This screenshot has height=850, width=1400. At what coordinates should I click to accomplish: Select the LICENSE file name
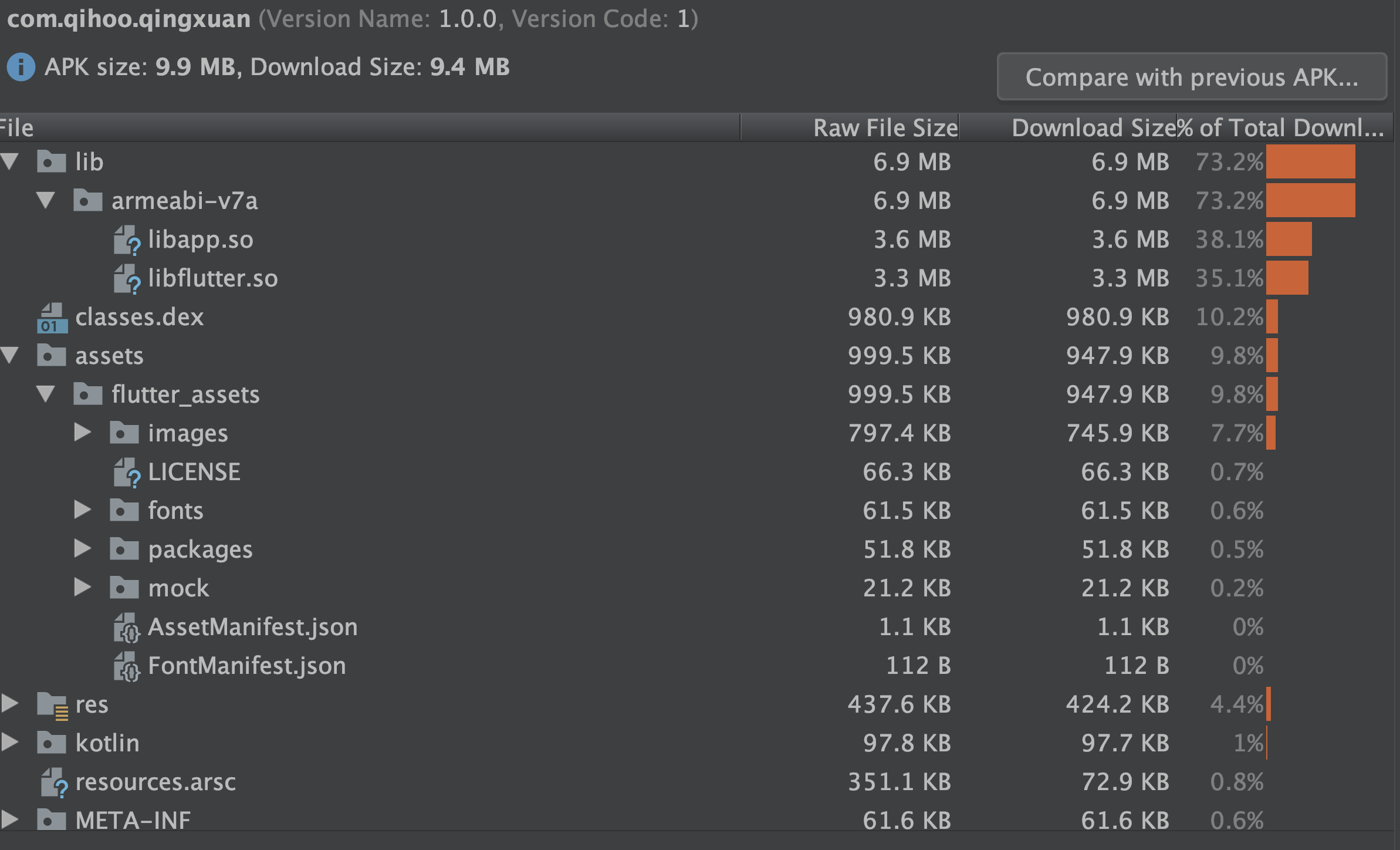(x=194, y=472)
